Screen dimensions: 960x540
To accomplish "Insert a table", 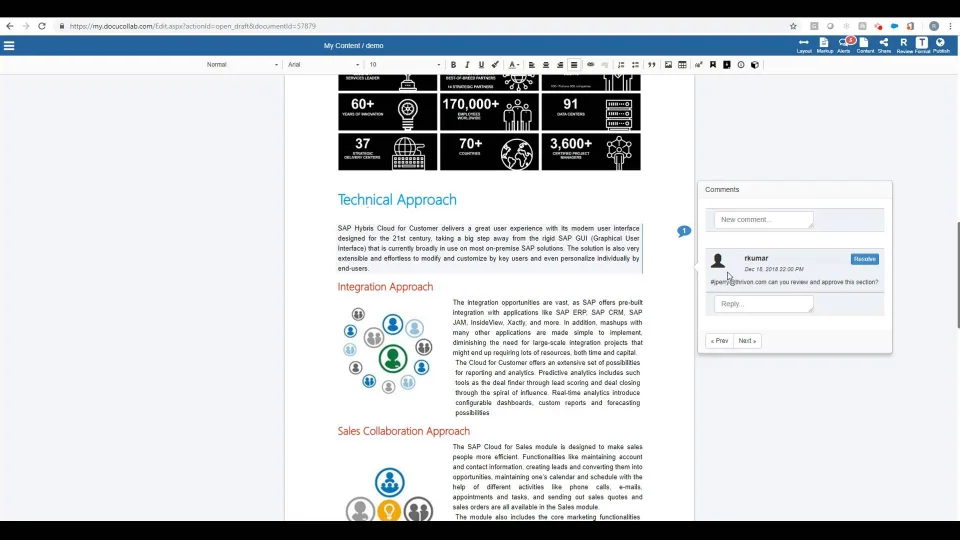I will (x=682, y=65).
